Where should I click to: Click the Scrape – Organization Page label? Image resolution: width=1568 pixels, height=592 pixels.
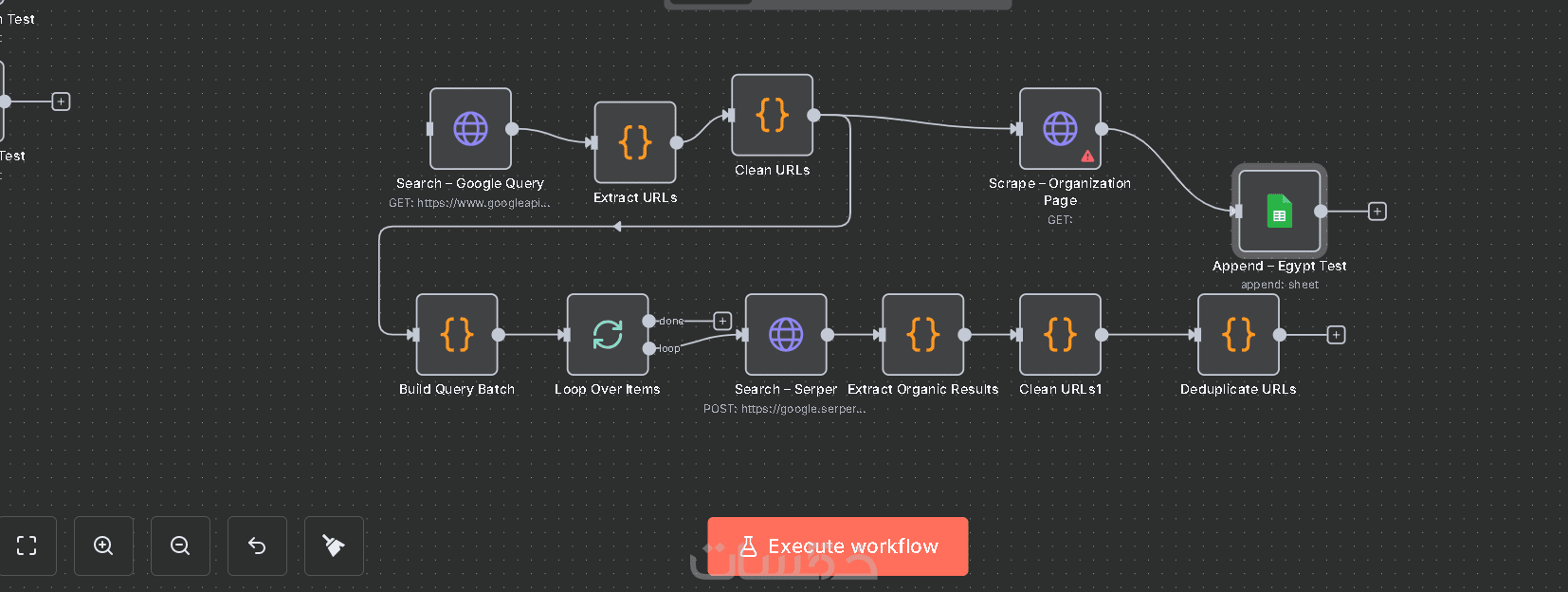click(1060, 192)
